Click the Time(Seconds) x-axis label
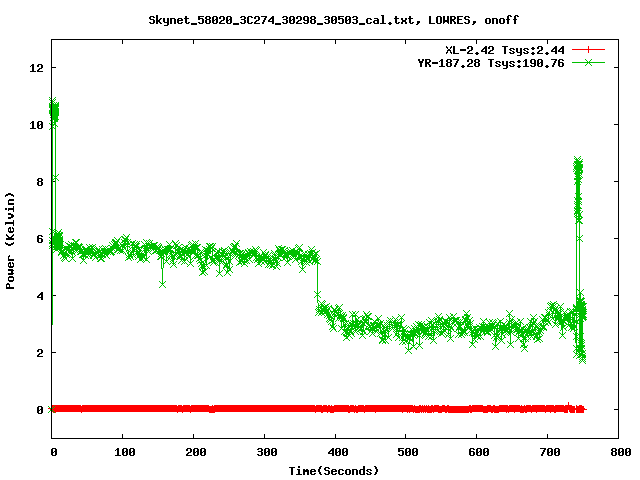640x480 pixels. coord(334,471)
